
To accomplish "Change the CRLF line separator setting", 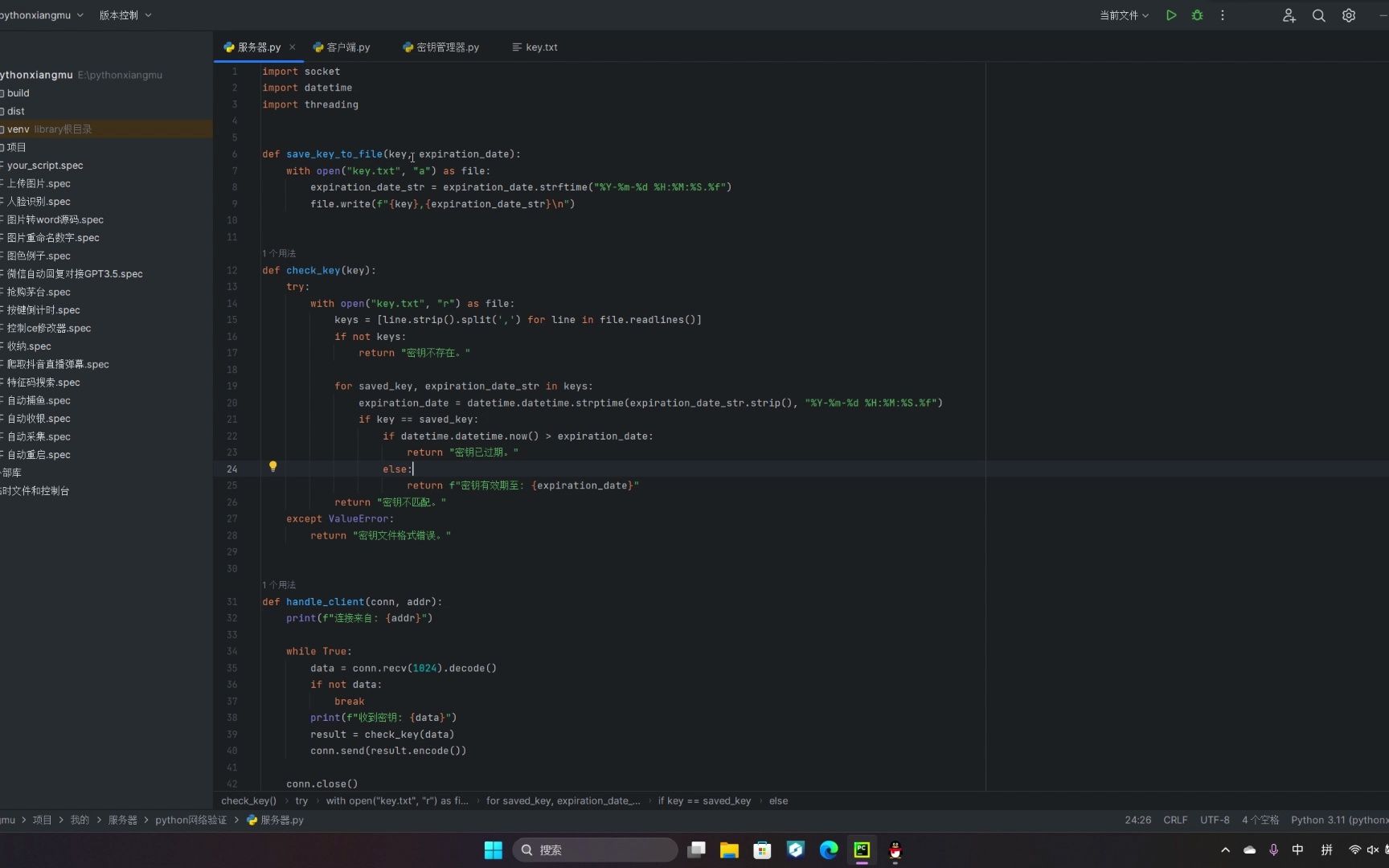I will [x=1175, y=820].
